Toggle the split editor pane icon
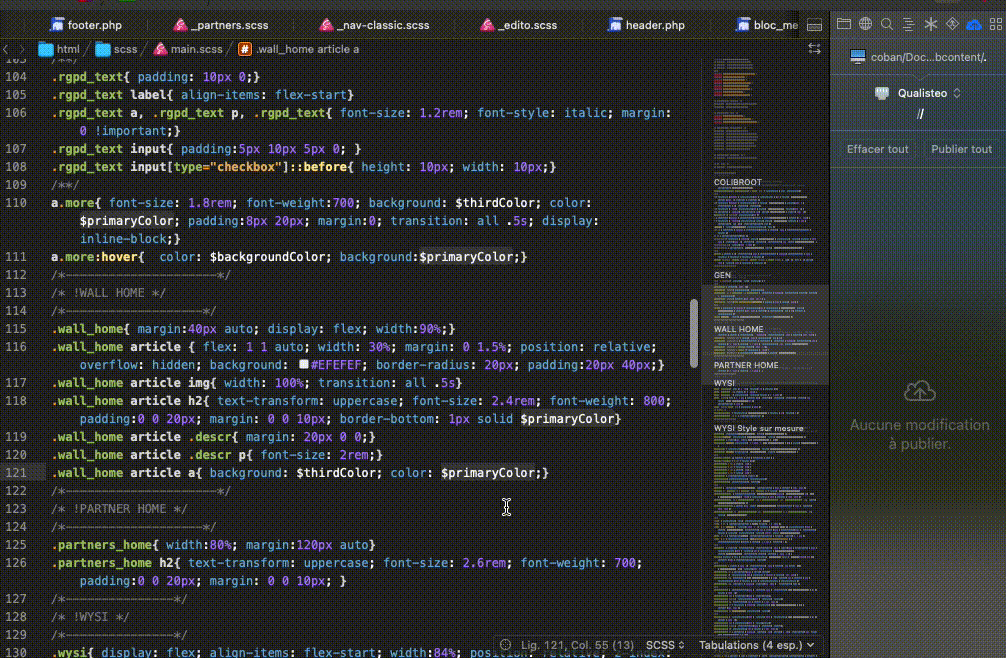 click(814, 25)
